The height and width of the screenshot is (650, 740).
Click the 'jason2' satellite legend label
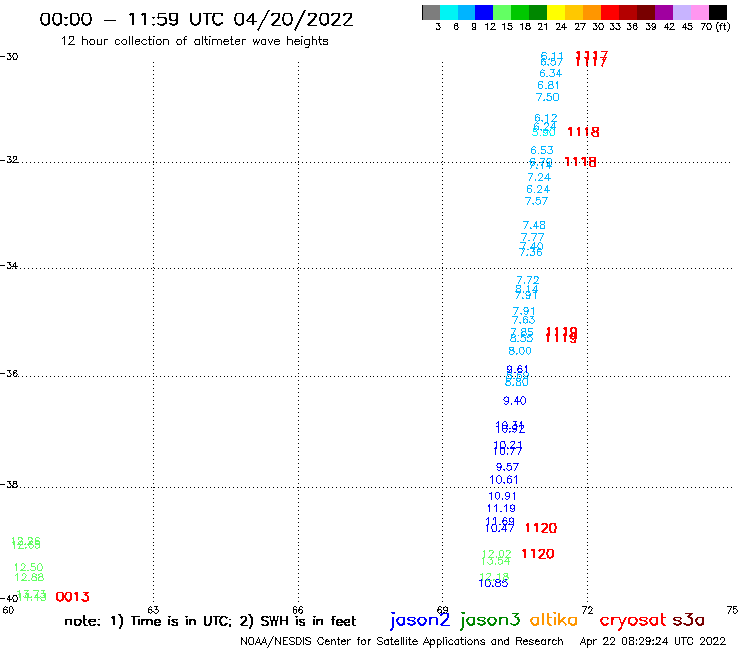[420, 620]
